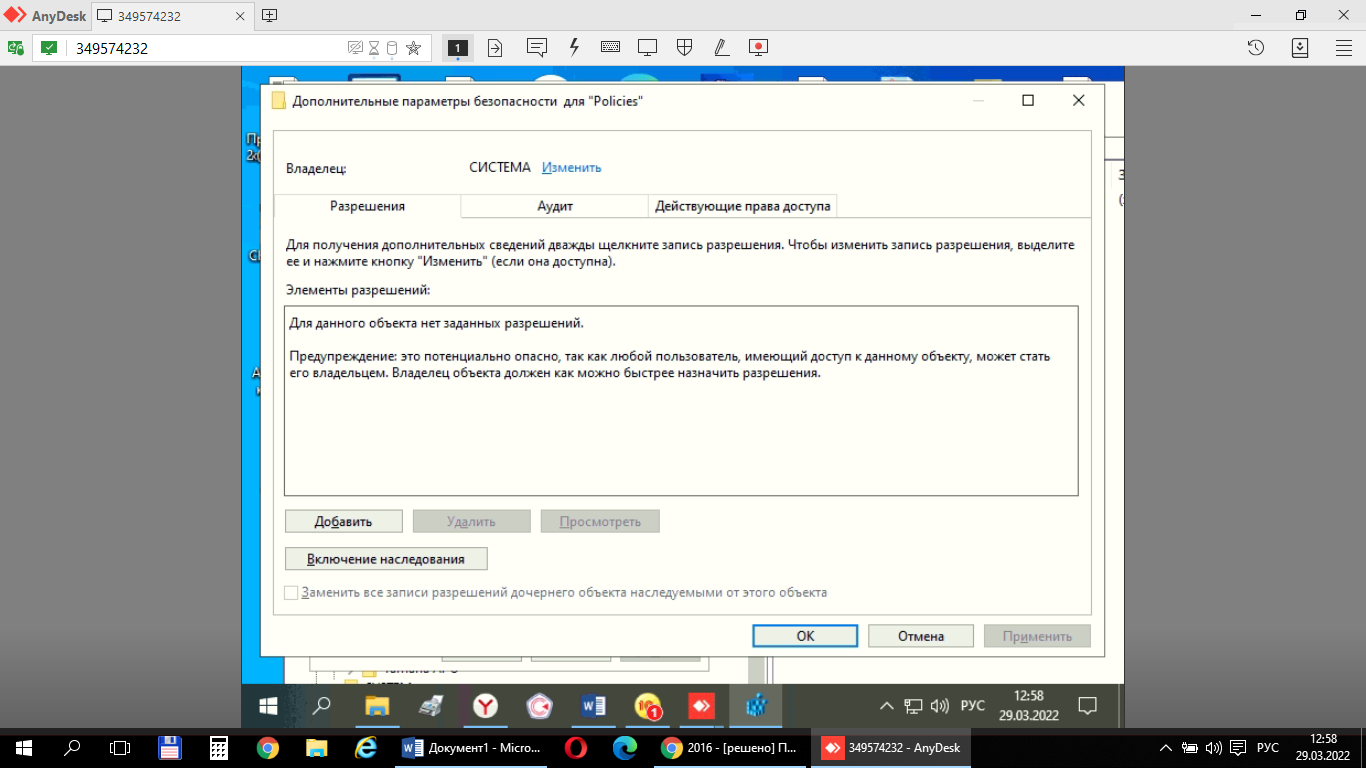The width and height of the screenshot is (1366, 768).
Task: Open Task View on local taskbar
Action: point(120,747)
